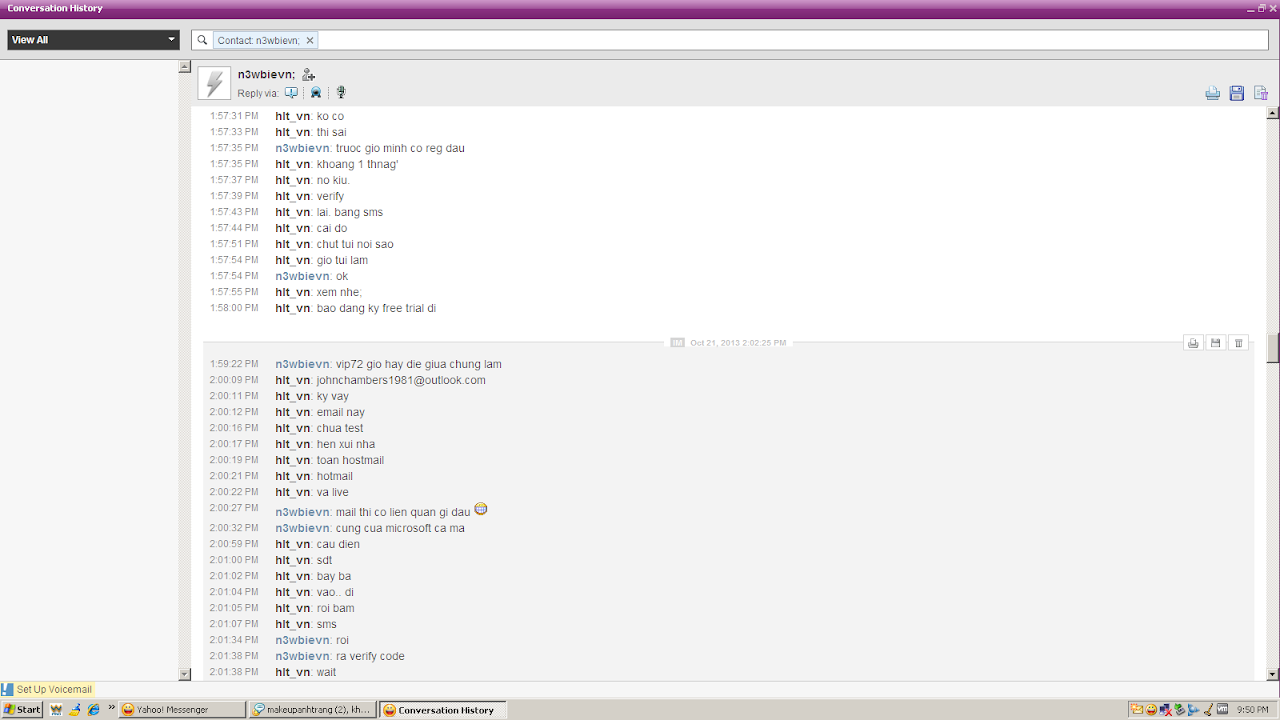Click the johnchambers1981@outlook.com message
The image size is (1280, 720).
pos(401,380)
